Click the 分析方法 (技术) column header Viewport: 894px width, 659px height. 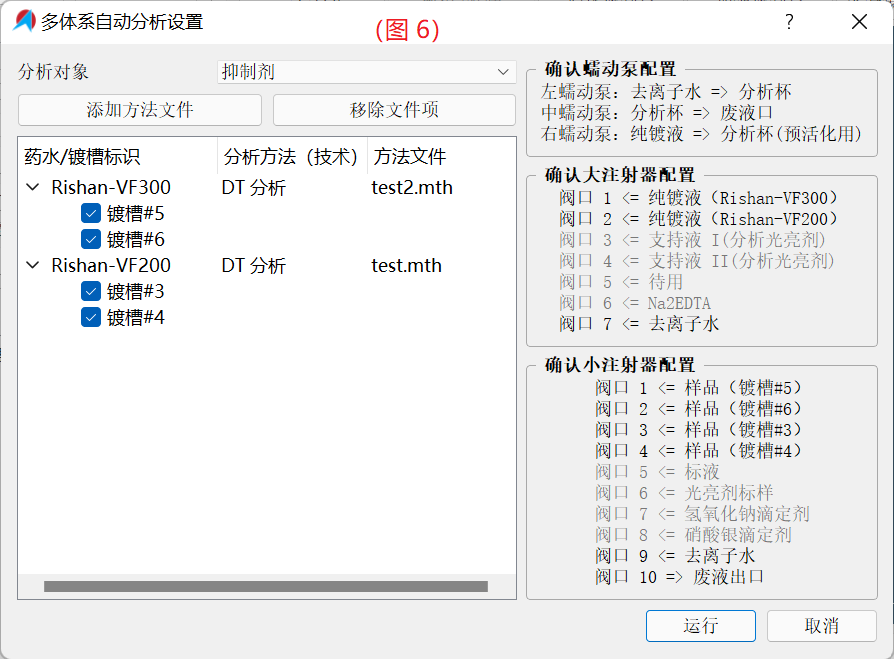click(x=291, y=157)
